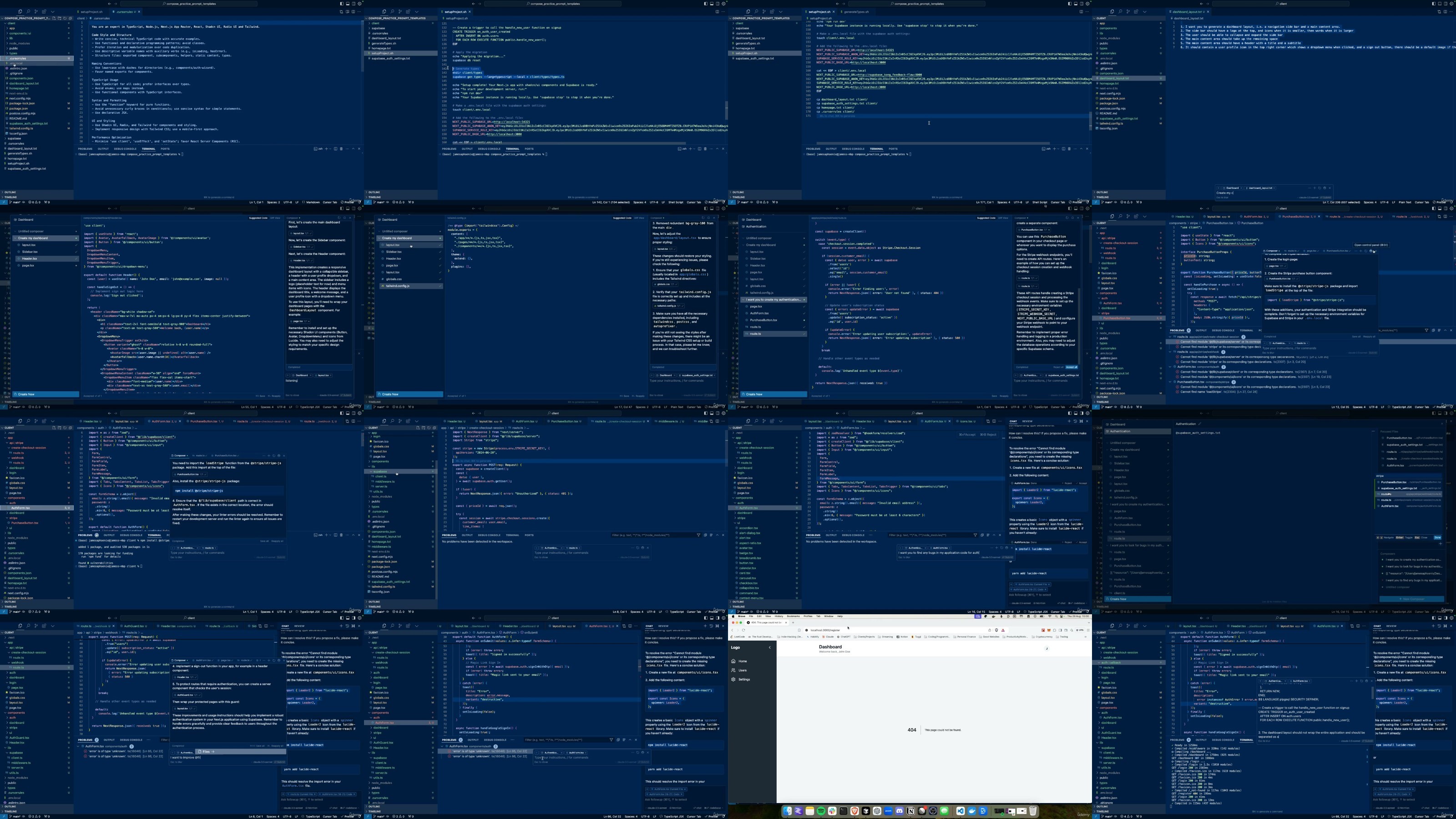Open the user avatar J dropdown
Screen dimensions: 1456x819
pos(1046,648)
